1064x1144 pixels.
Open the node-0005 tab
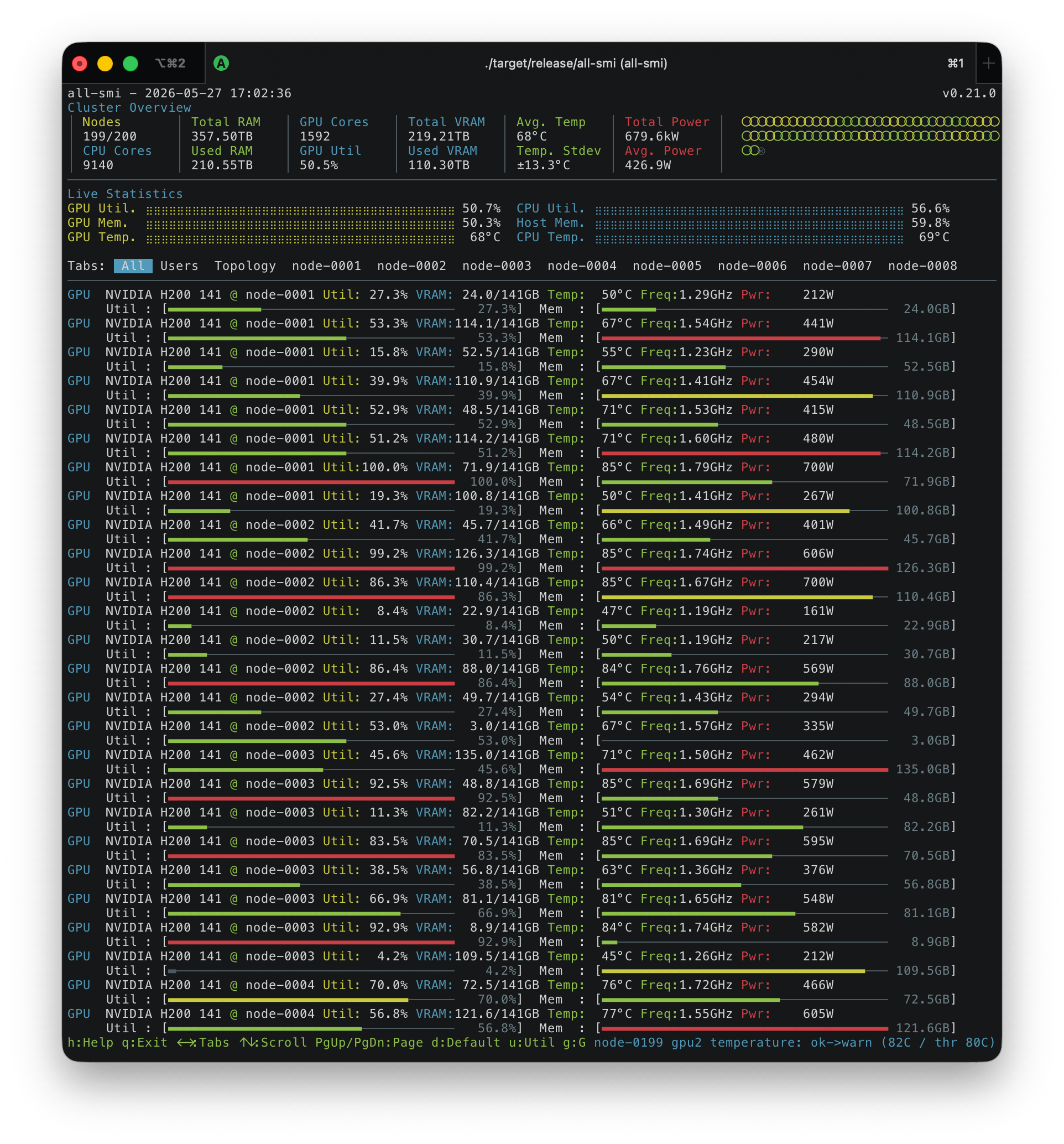pos(667,266)
